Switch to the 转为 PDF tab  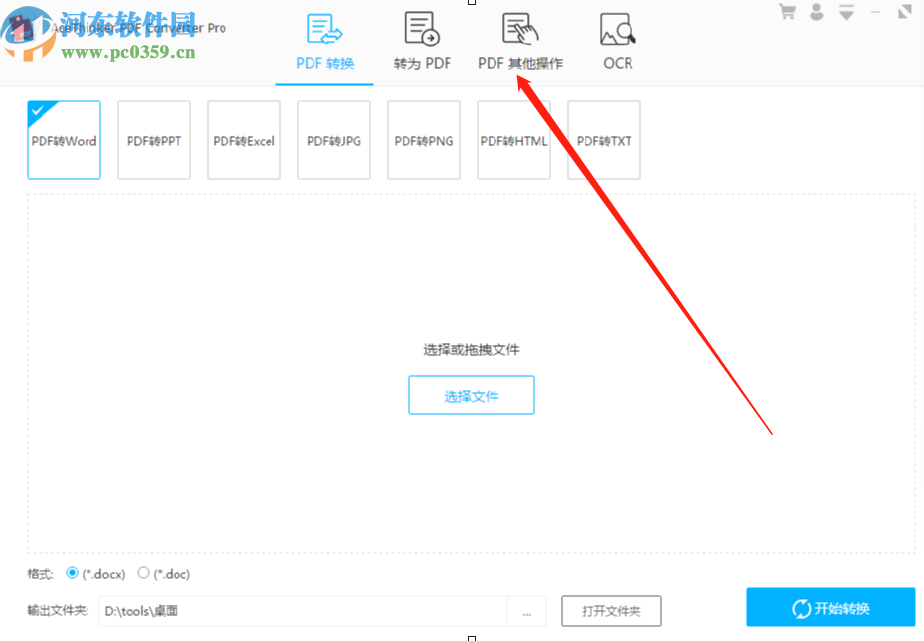click(422, 43)
